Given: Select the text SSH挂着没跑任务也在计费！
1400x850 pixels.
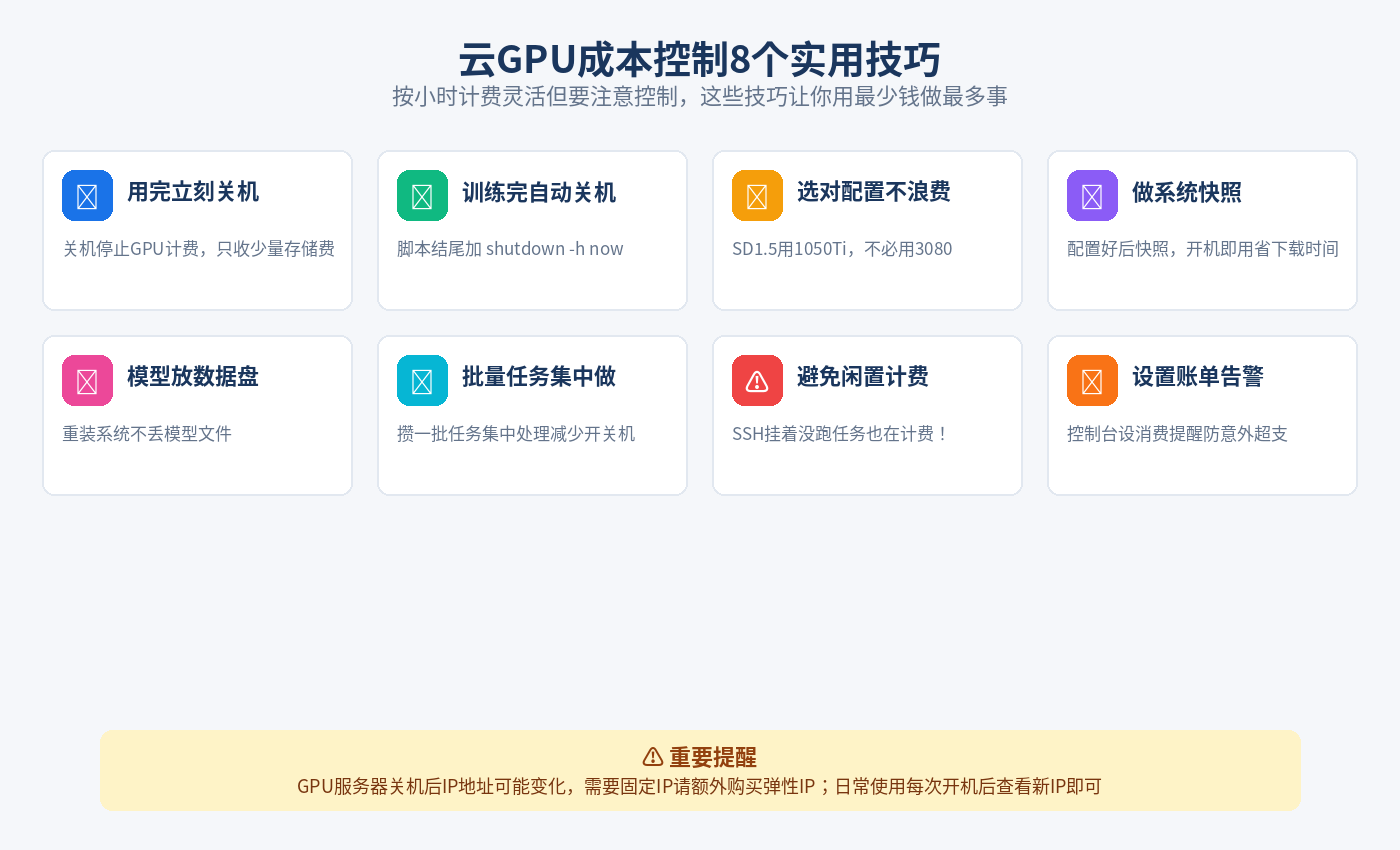Looking at the screenshot, I should (x=841, y=434).
